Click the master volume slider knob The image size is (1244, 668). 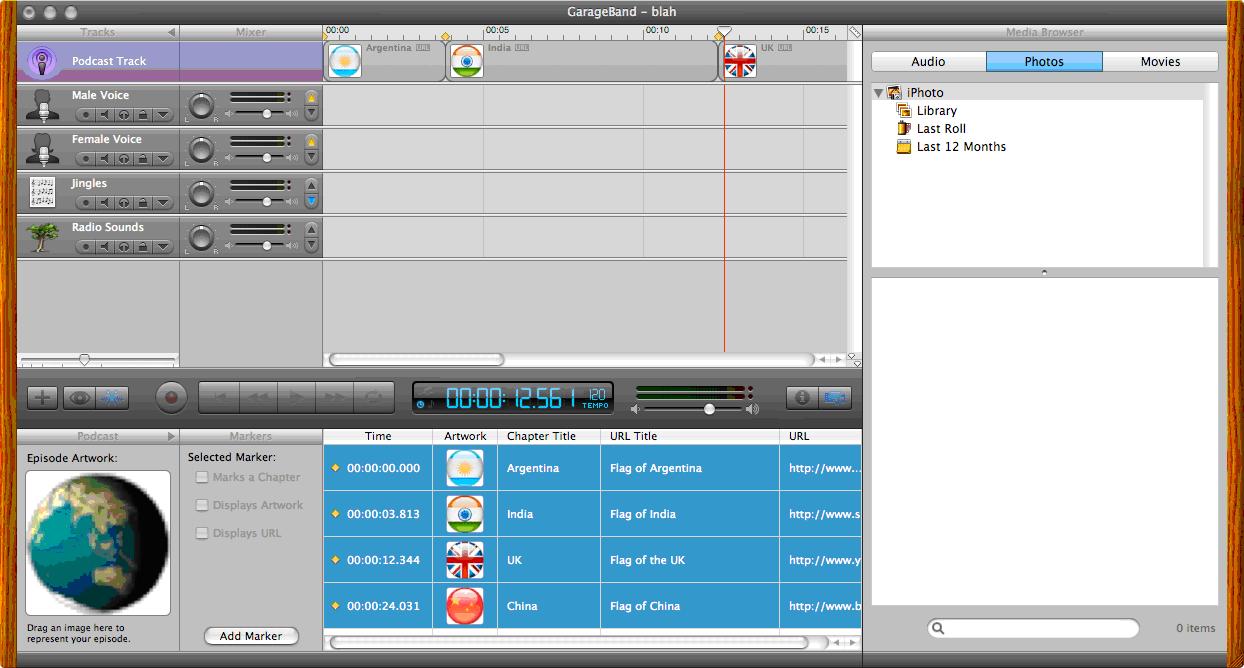pyautogui.click(x=709, y=409)
